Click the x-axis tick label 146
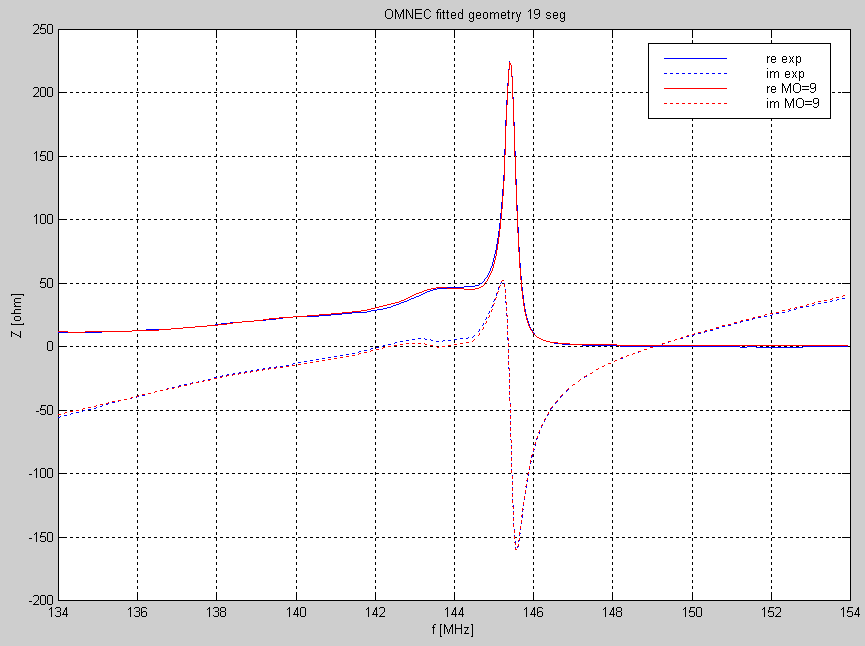Viewport: 865px width, 646px height. pos(533,612)
